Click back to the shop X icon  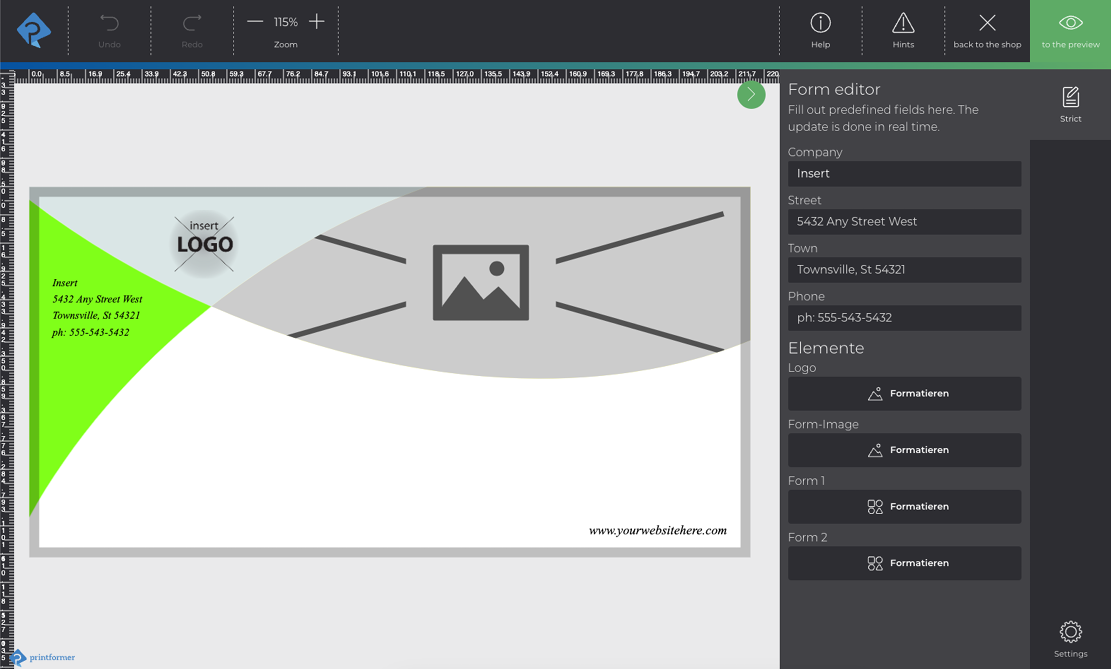(x=987, y=23)
